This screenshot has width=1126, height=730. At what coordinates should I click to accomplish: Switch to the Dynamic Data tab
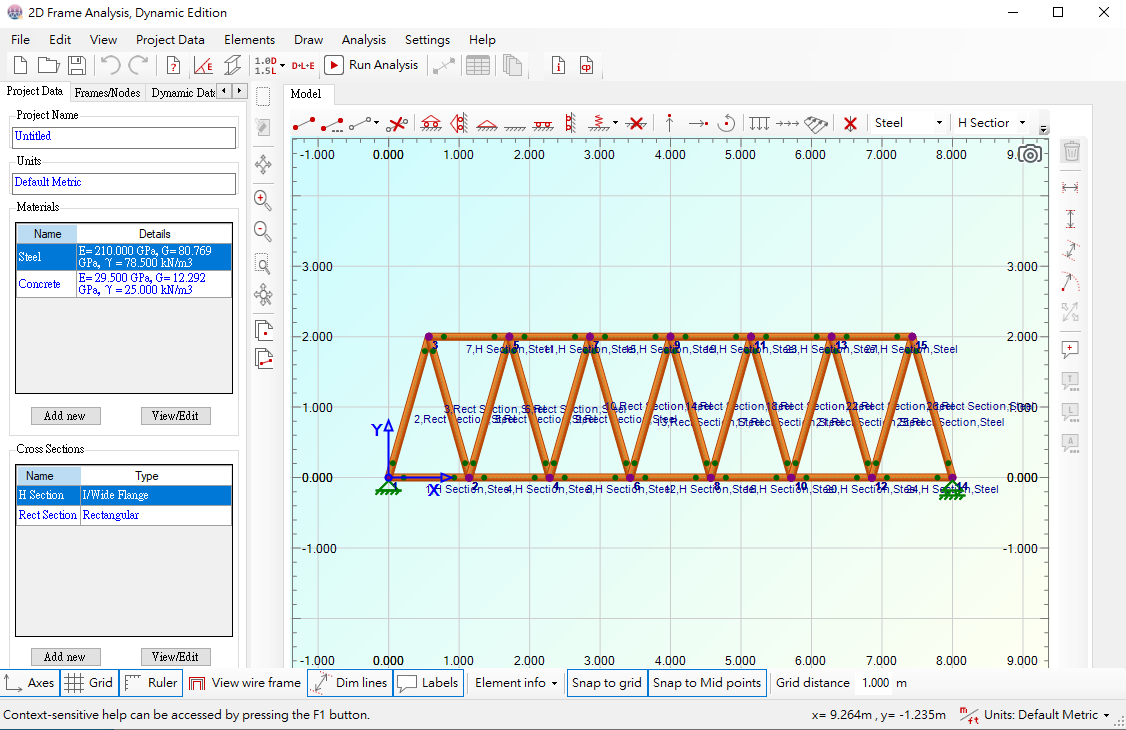coord(182,93)
